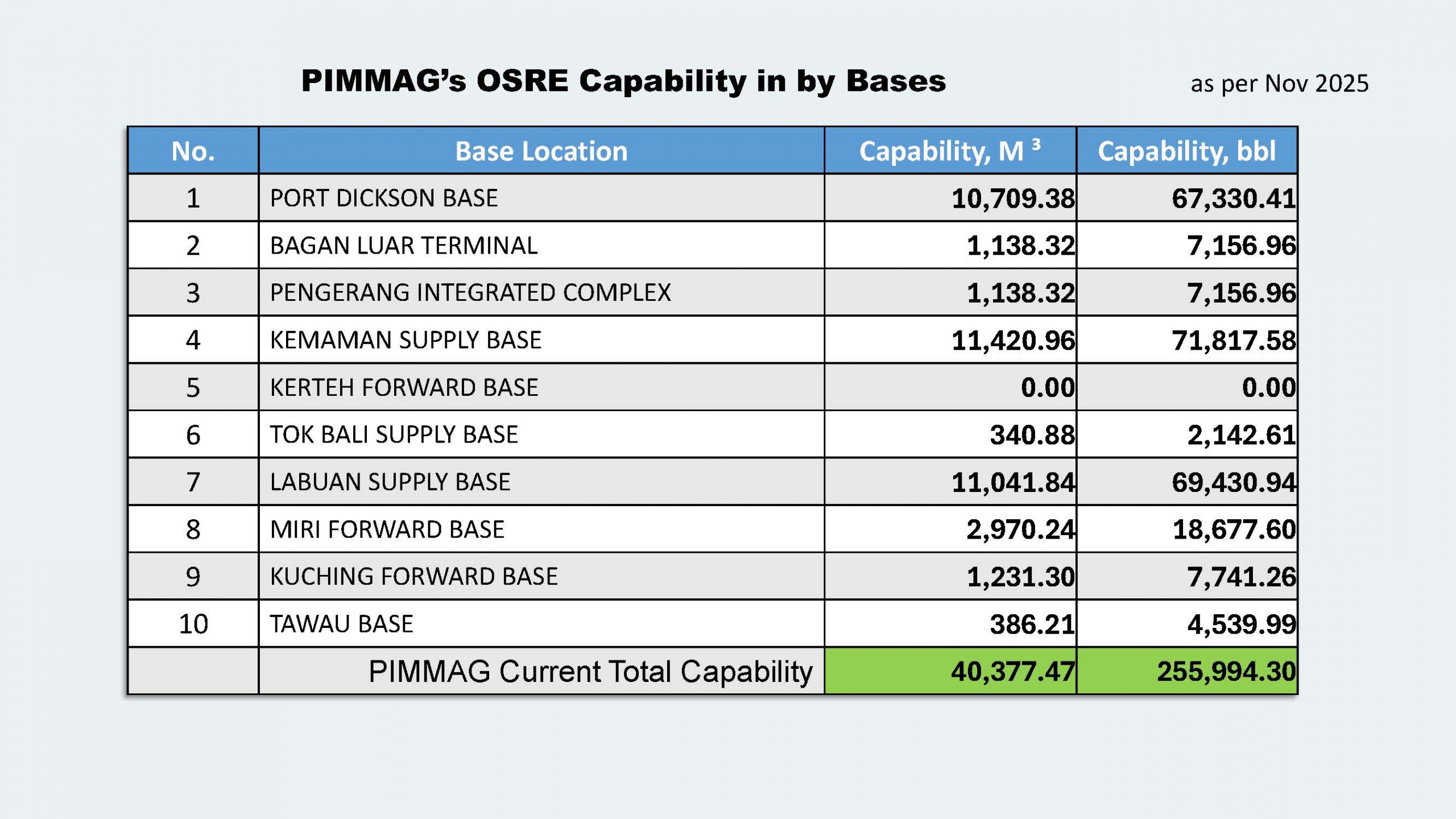1456x819 pixels.
Task: Click the green total 255,994.30 cell
Action: tap(1226, 671)
